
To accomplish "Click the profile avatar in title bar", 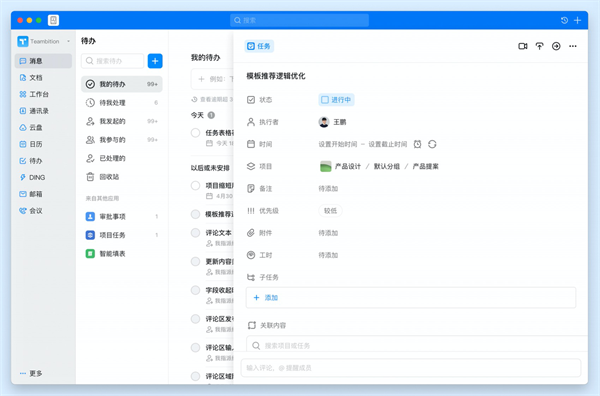I will pyautogui.click(x=54, y=20).
